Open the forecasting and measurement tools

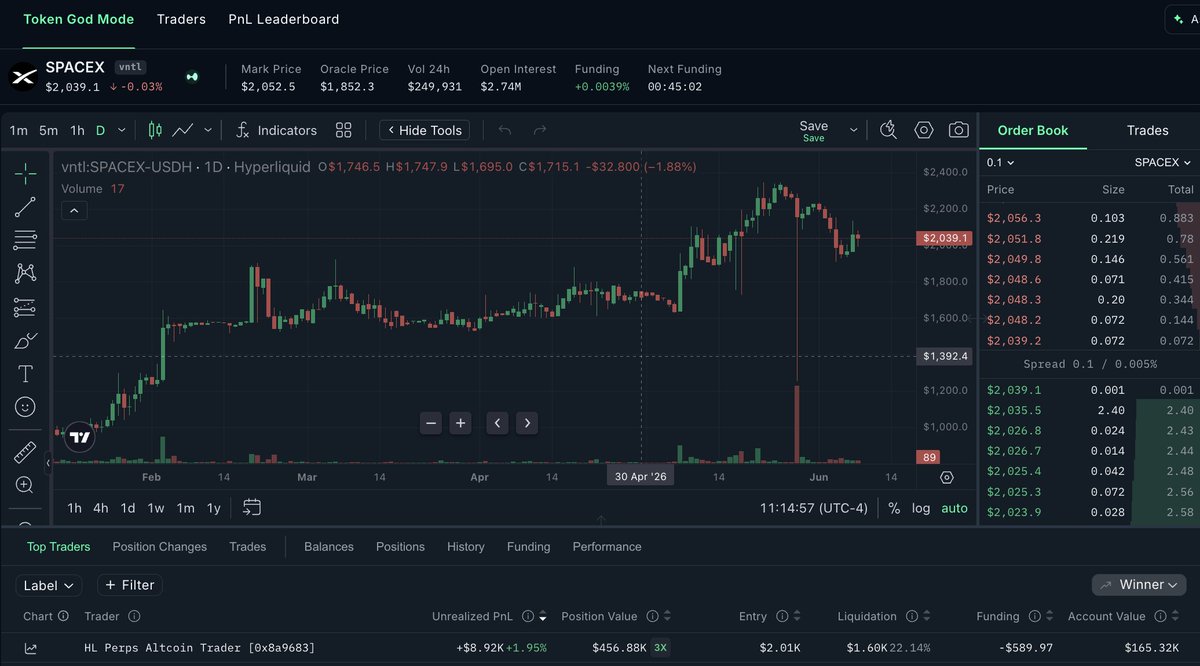26,307
